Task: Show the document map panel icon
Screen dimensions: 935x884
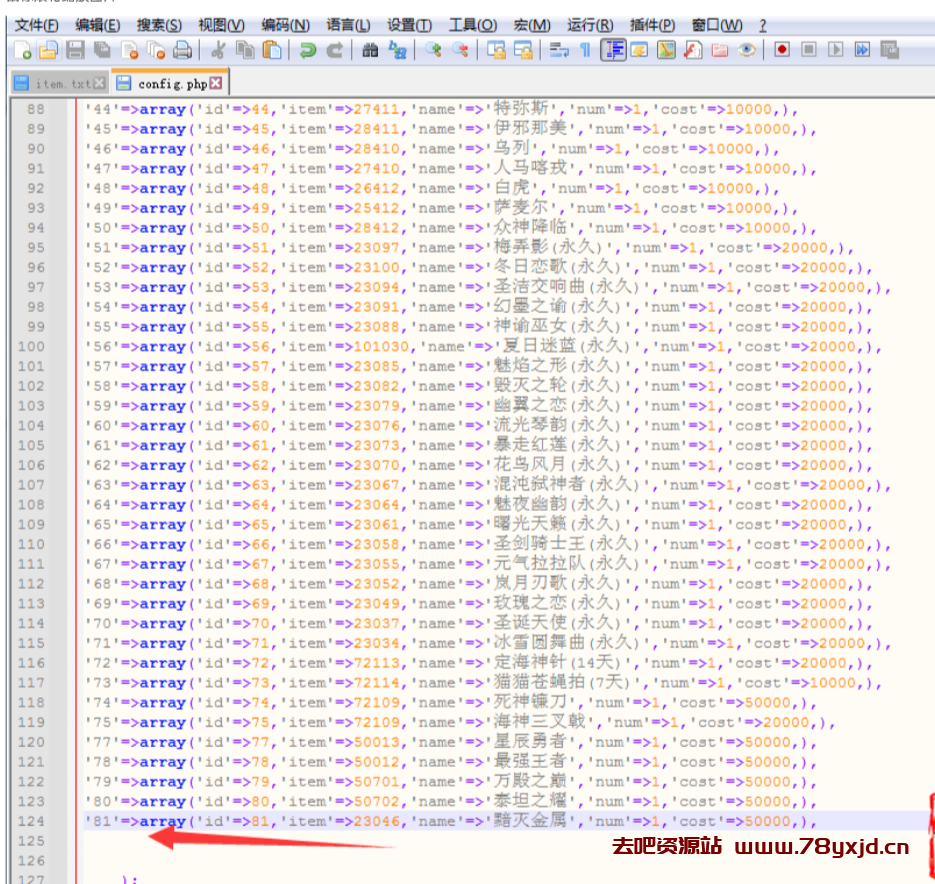Action: coord(666,50)
